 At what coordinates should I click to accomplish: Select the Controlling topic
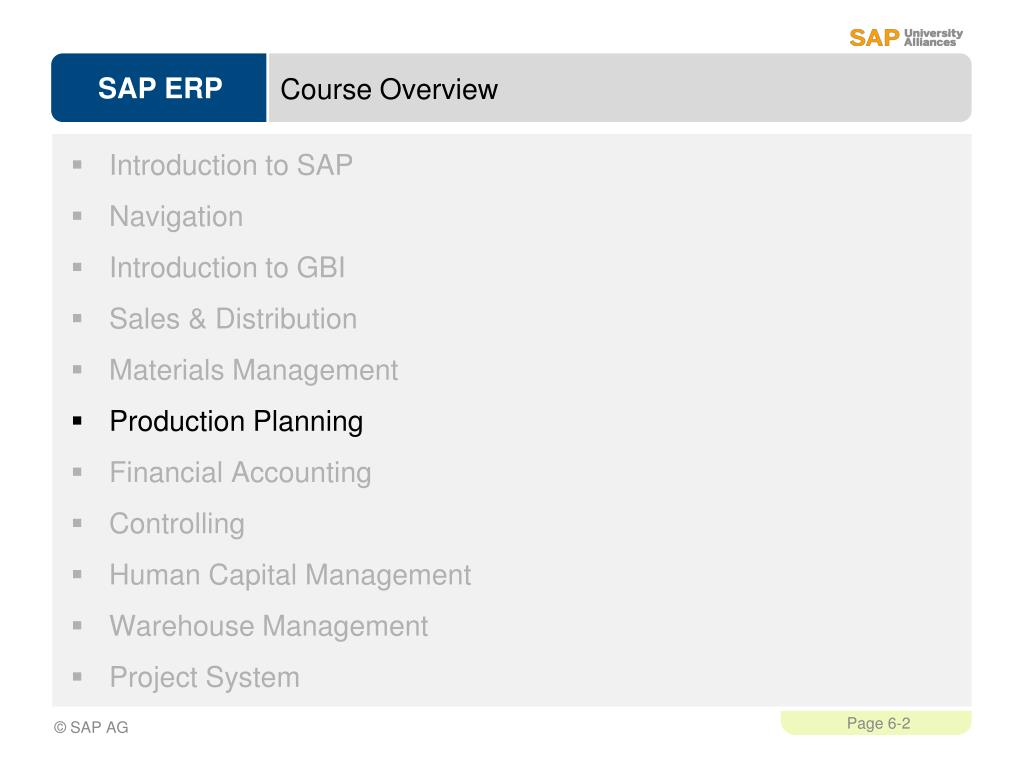177,524
